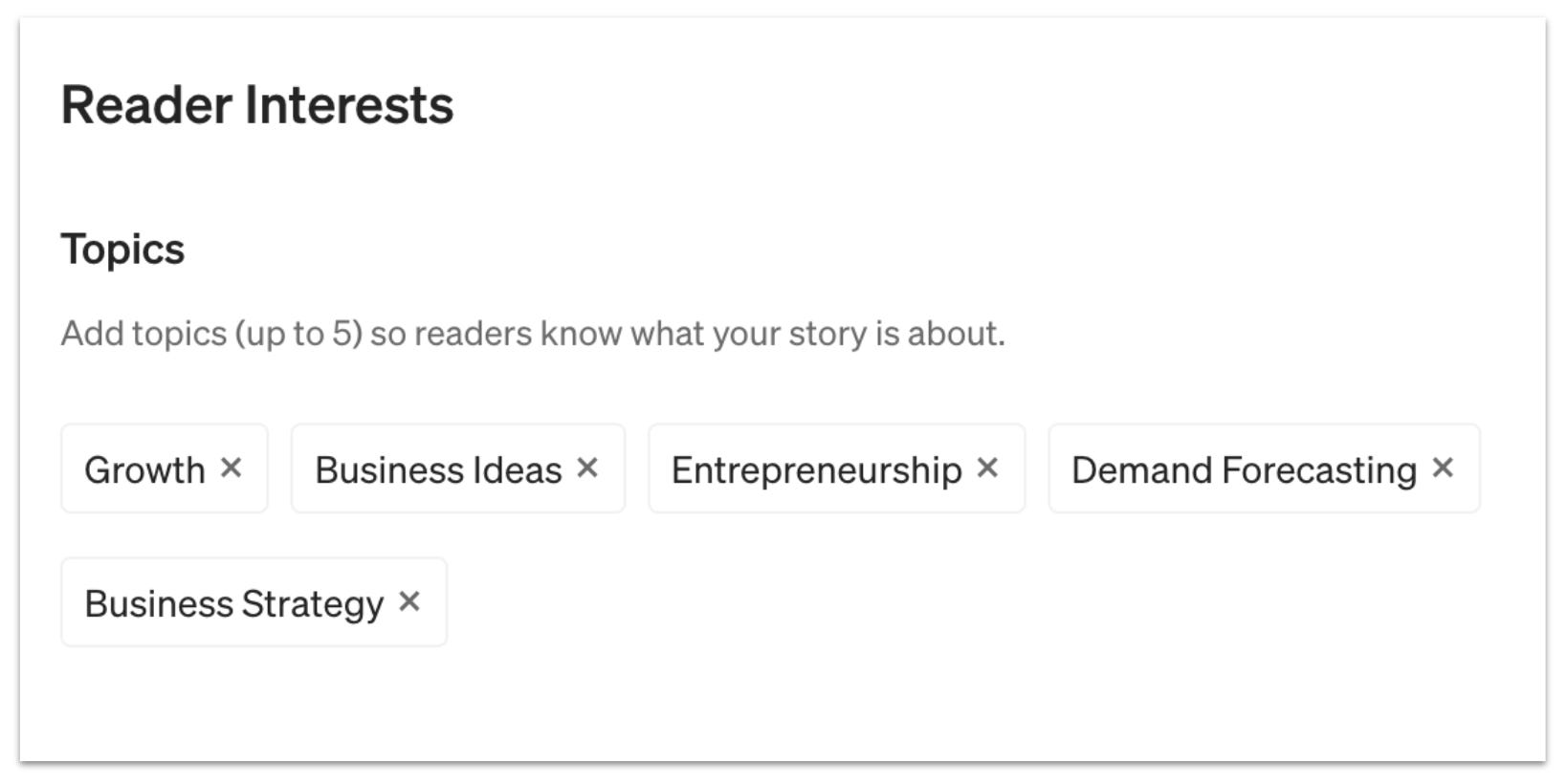Click the × beside Demand Forecasting
The height and width of the screenshot is (784, 1567).
click(1445, 468)
